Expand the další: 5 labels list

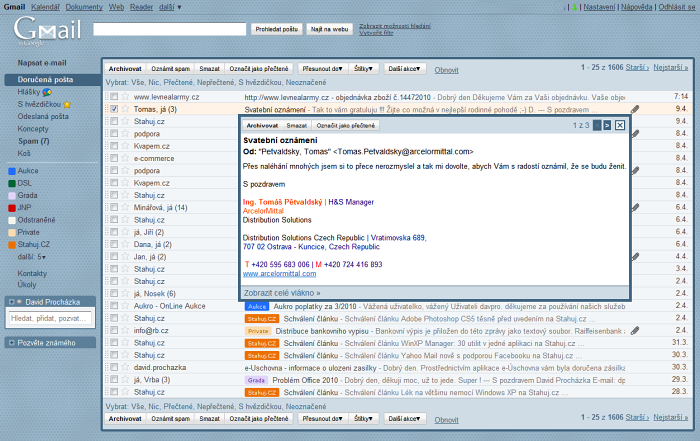(x=32, y=257)
